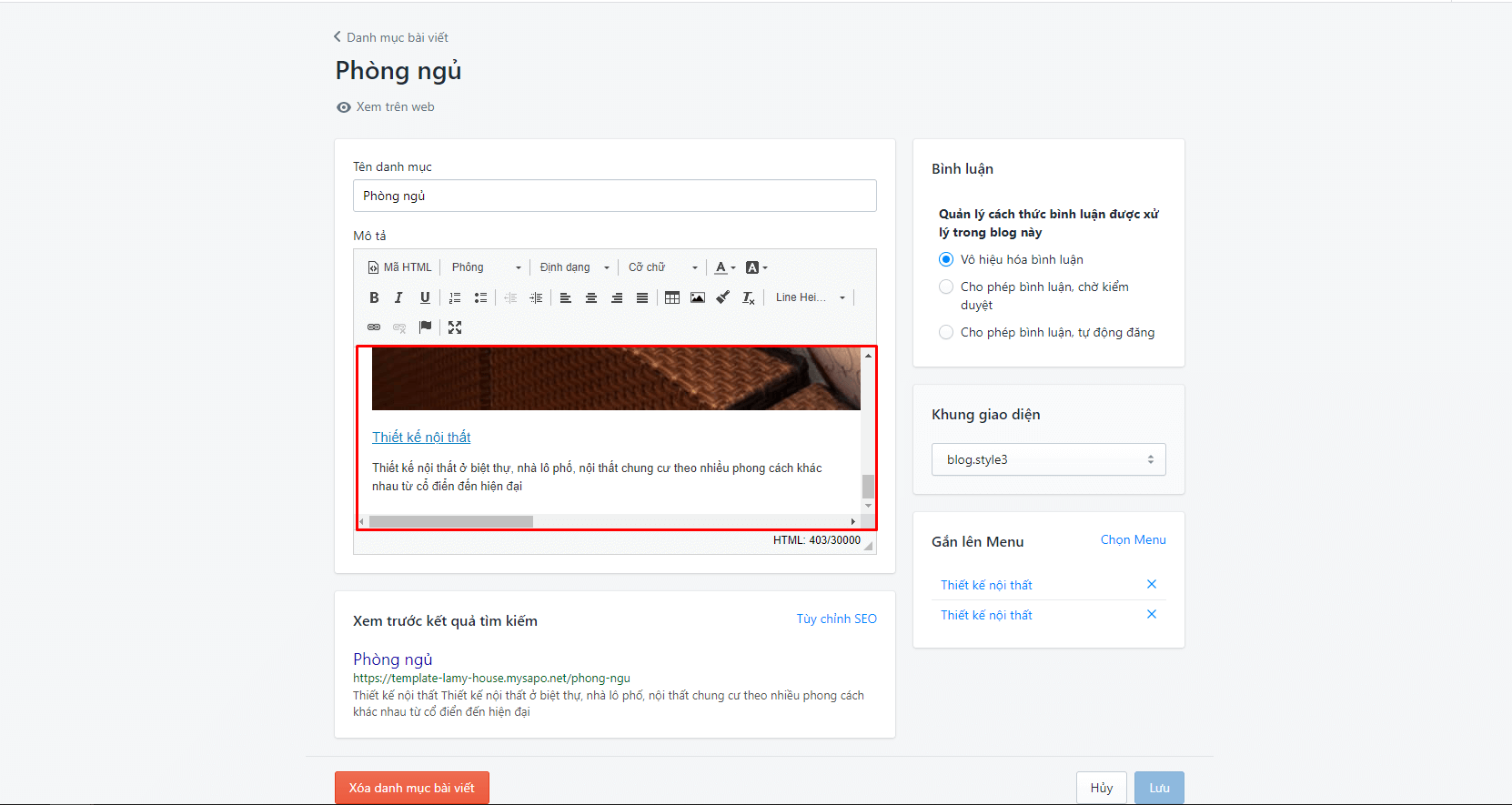
Task: Open the Cỡ chữ size dropdown
Action: click(663, 267)
